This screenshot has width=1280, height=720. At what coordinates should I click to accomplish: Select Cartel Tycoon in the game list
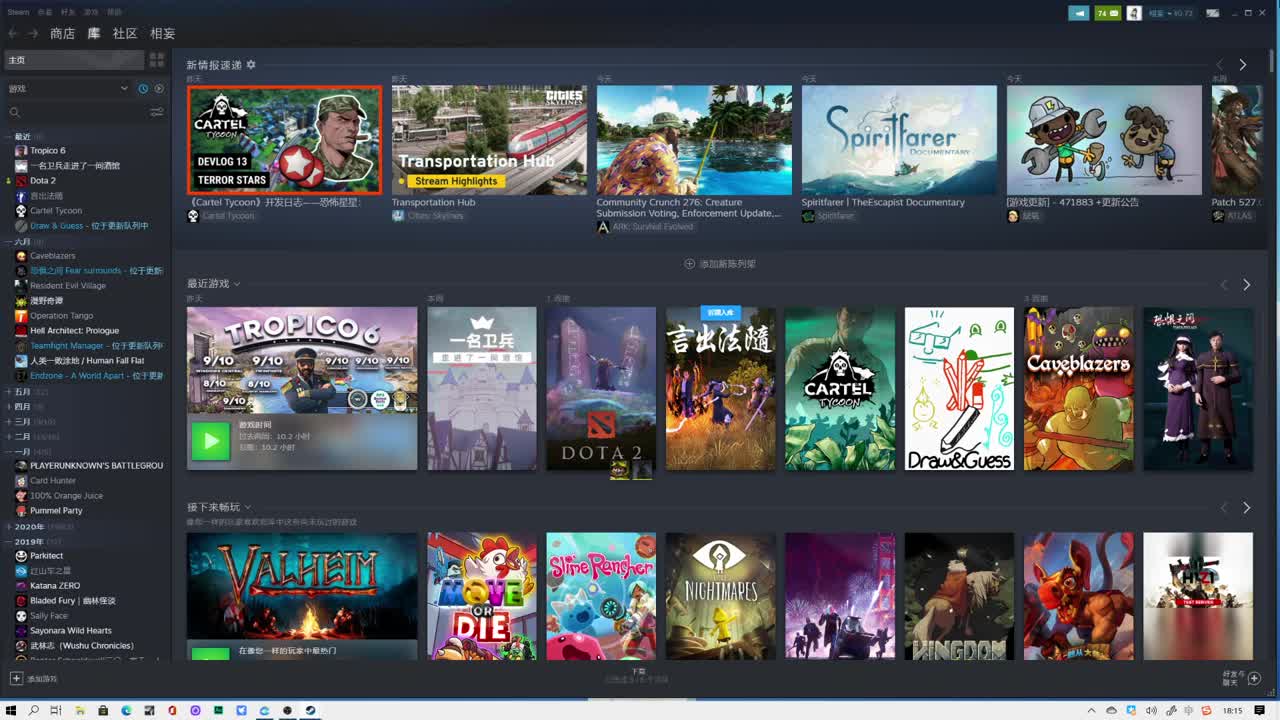[56, 211]
